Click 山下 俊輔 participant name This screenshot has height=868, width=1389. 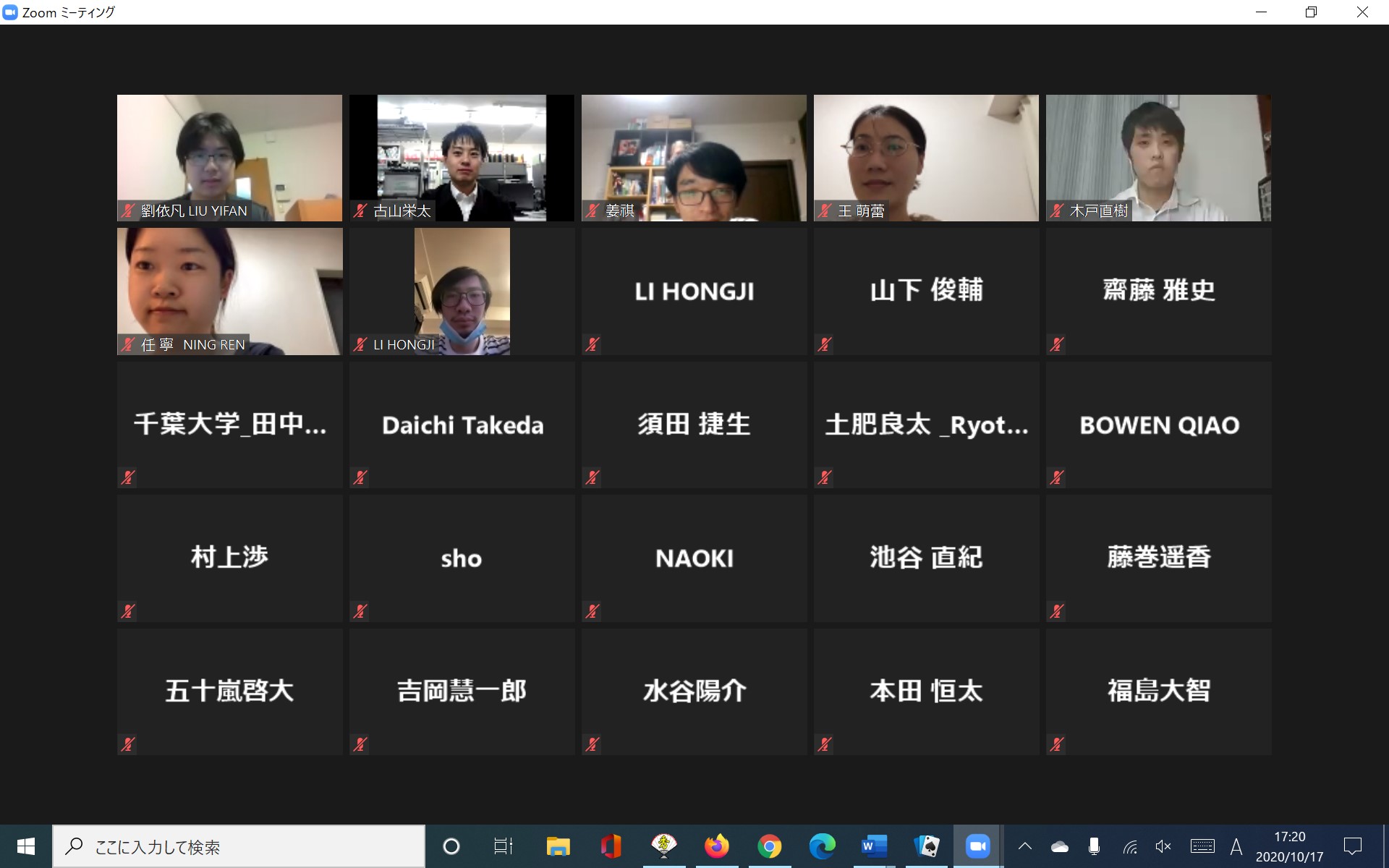(x=926, y=290)
